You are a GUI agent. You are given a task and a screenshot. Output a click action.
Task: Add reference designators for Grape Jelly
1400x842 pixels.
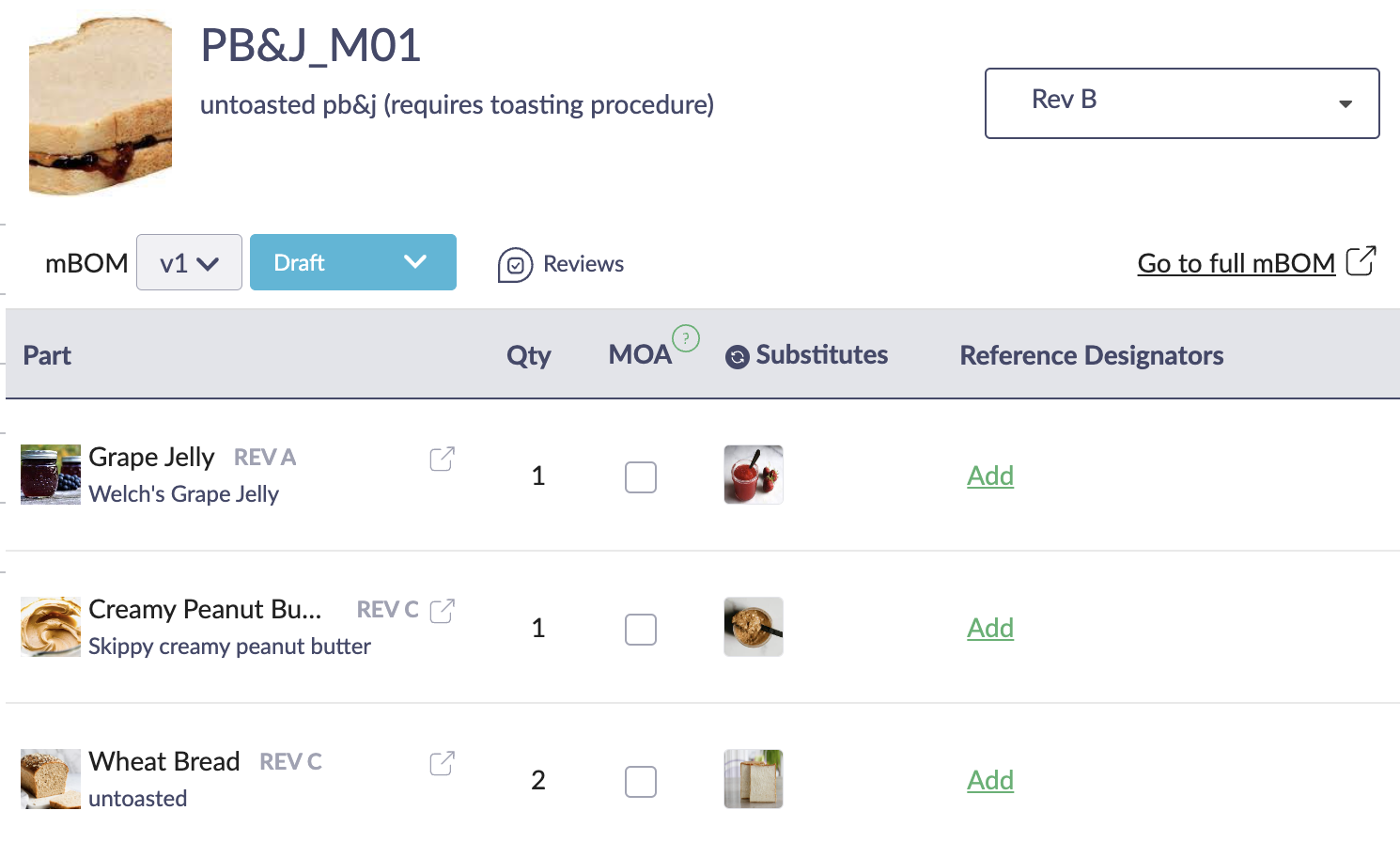pos(990,476)
